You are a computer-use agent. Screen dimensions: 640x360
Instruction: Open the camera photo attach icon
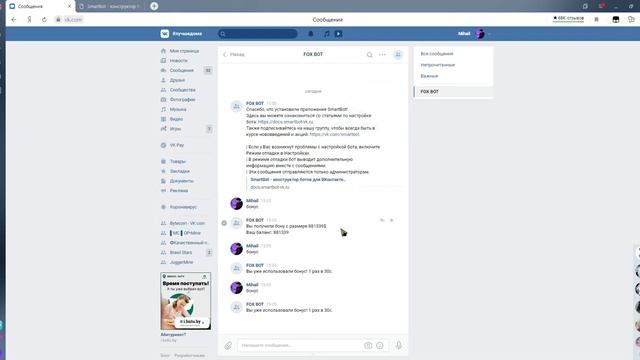[368, 345]
